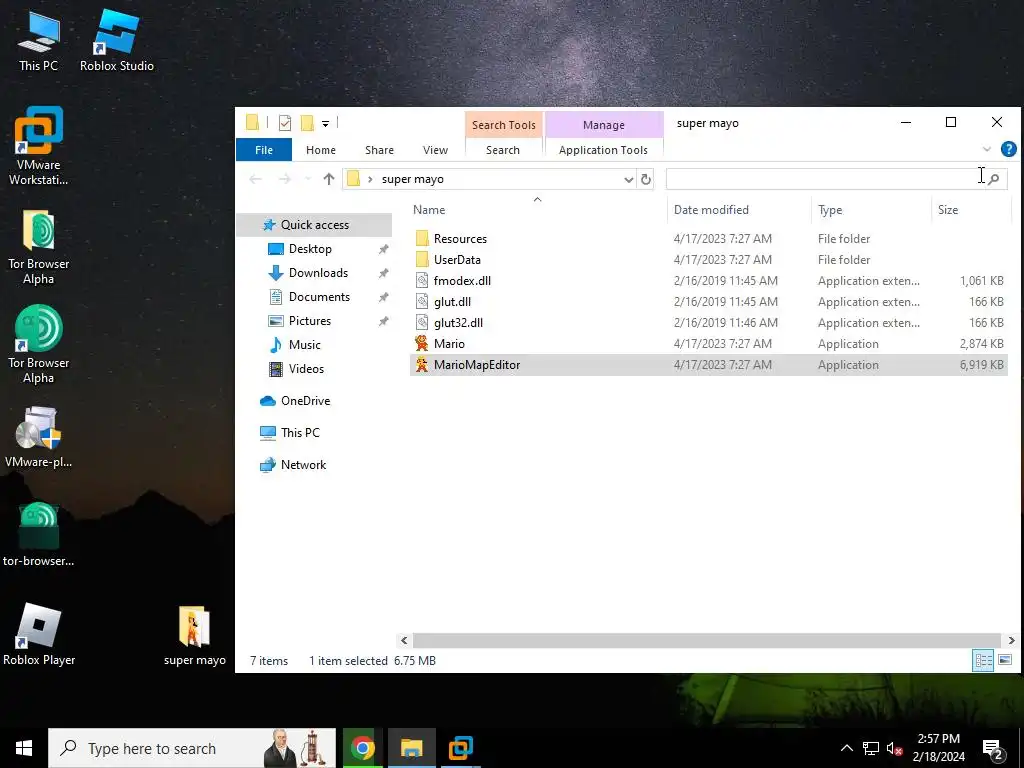1024x768 pixels.
Task: Click the address bar folder icon
Action: click(x=353, y=179)
